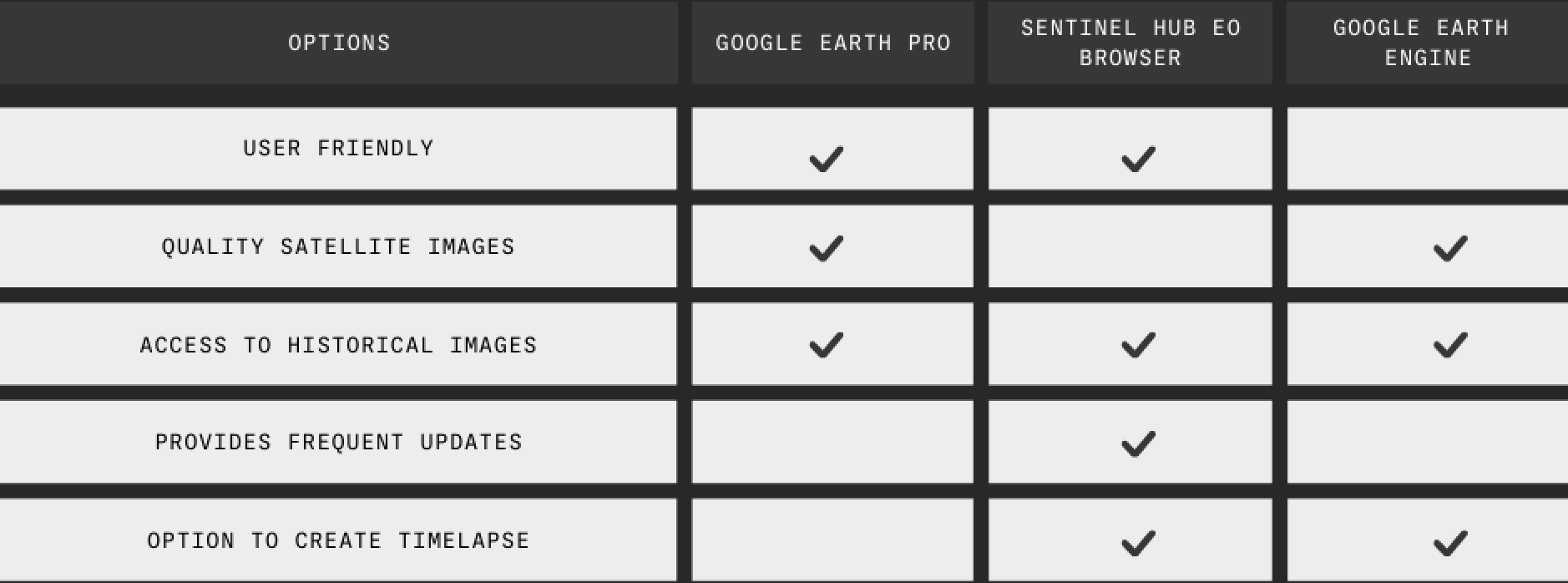Select the Google Earth Pro column header
The height and width of the screenshot is (583, 1568).
pyautogui.click(x=832, y=43)
